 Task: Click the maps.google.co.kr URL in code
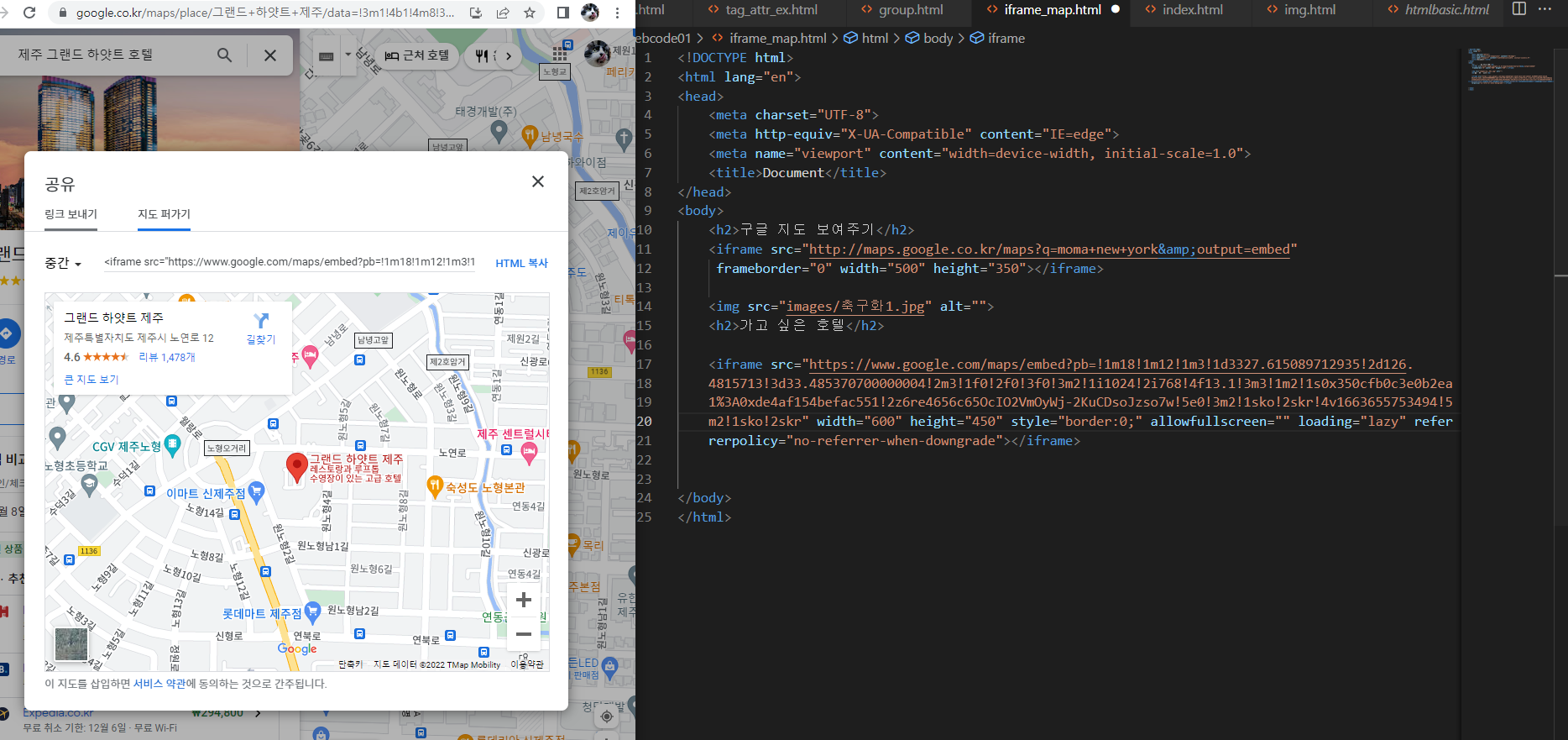click(x=1049, y=249)
